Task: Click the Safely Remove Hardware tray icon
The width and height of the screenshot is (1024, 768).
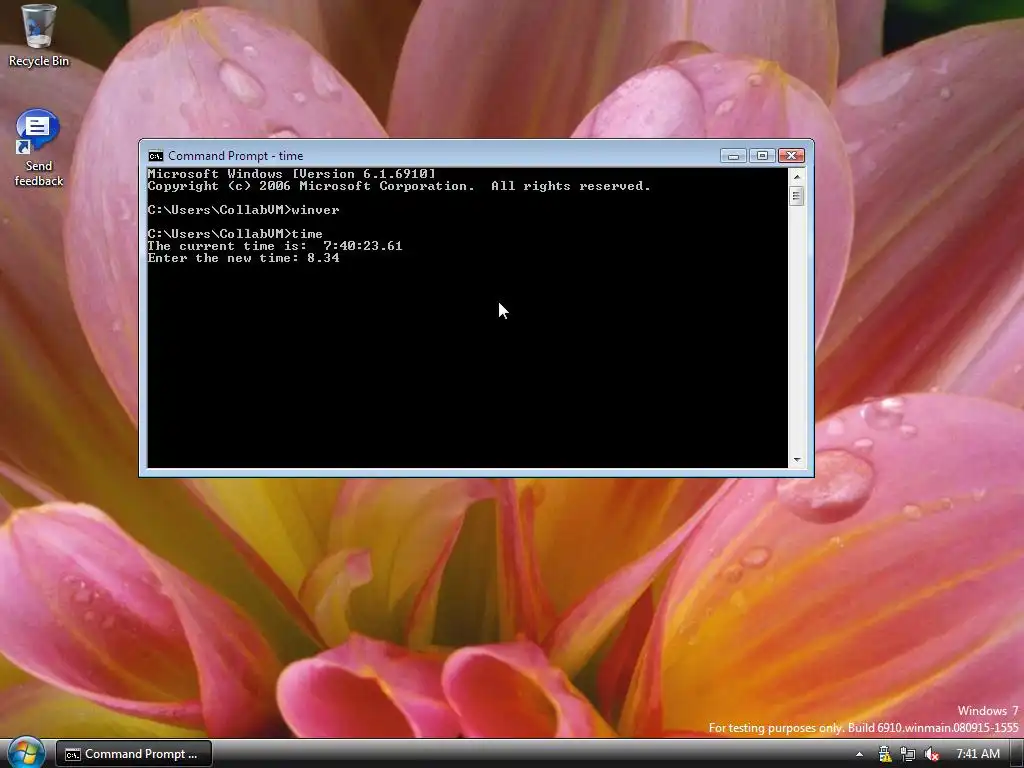Action: pos(885,754)
